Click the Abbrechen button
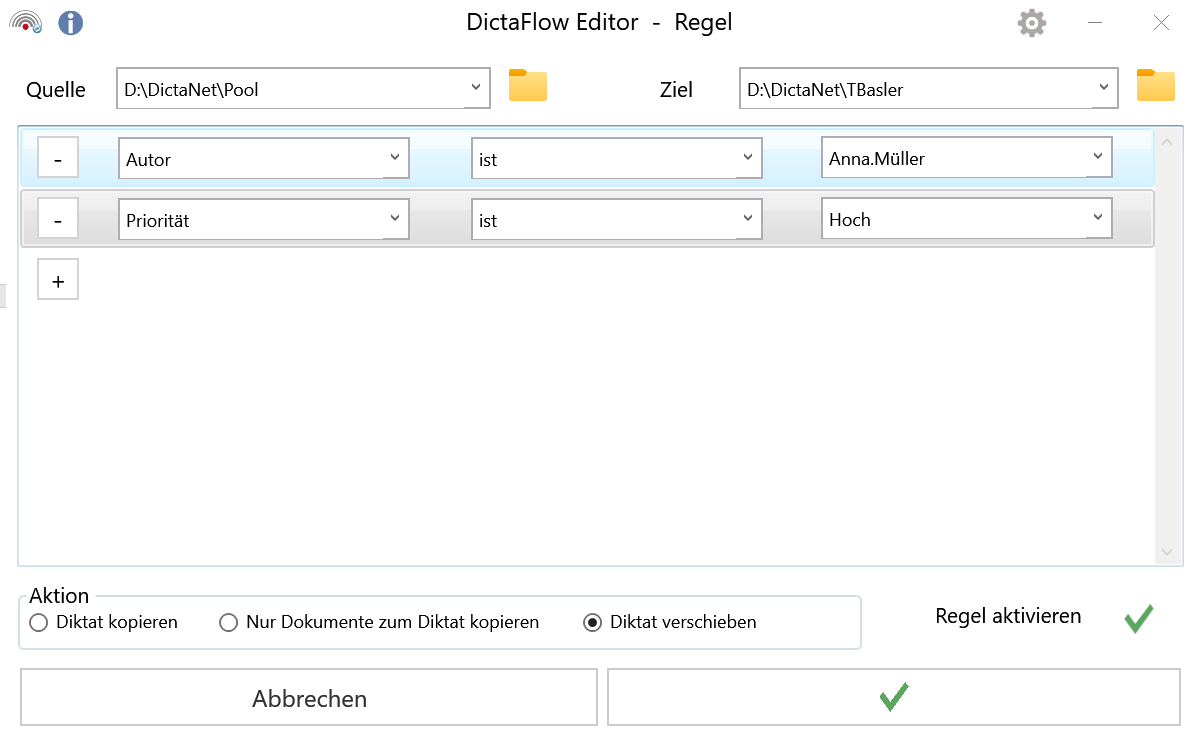 click(x=309, y=698)
